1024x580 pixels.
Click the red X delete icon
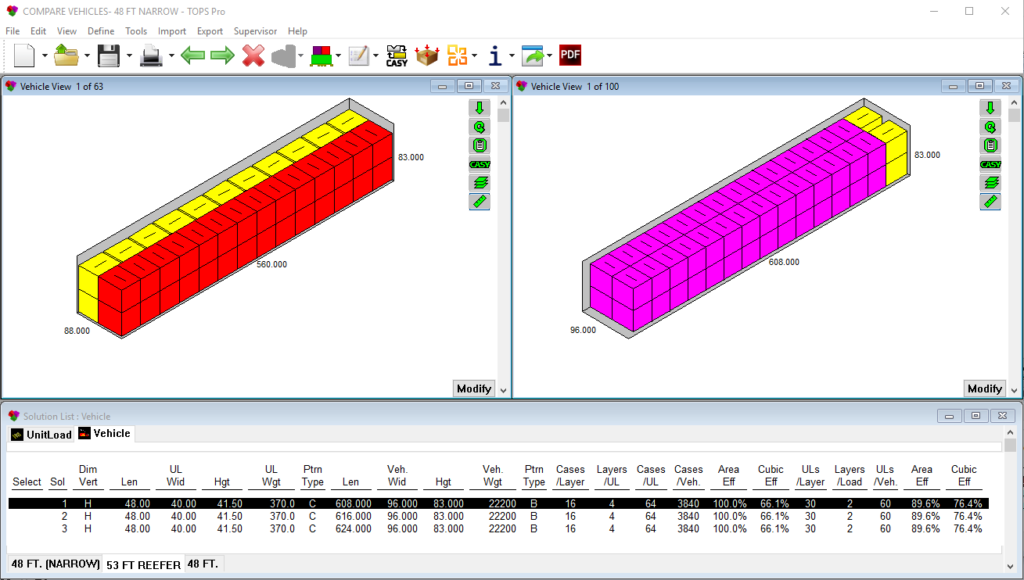(x=253, y=55)
